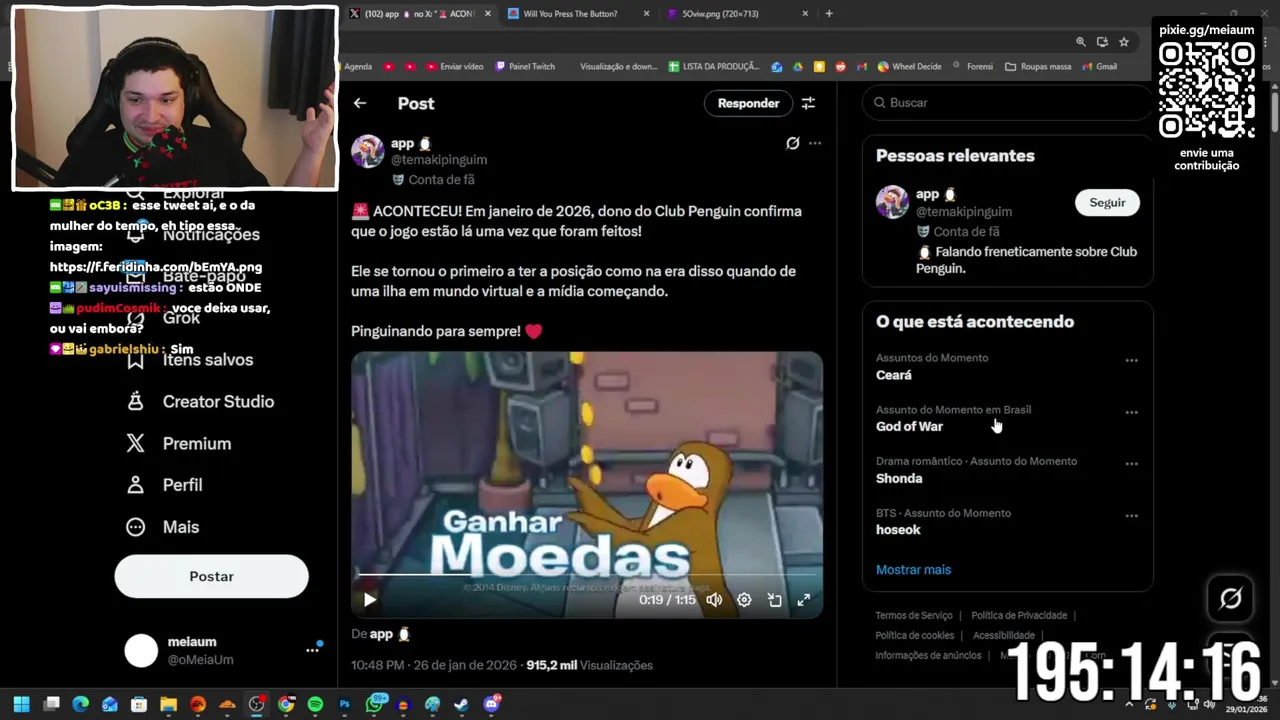Click the Windows Start button
The height and width of the screenshot is (720, 1280).
click(21, 704)
